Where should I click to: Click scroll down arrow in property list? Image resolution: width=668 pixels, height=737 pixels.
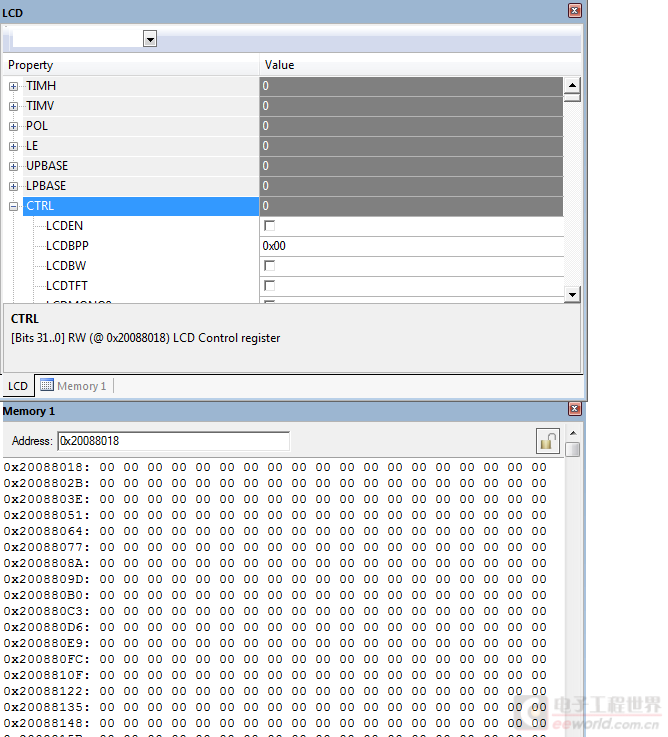point(572,295)
